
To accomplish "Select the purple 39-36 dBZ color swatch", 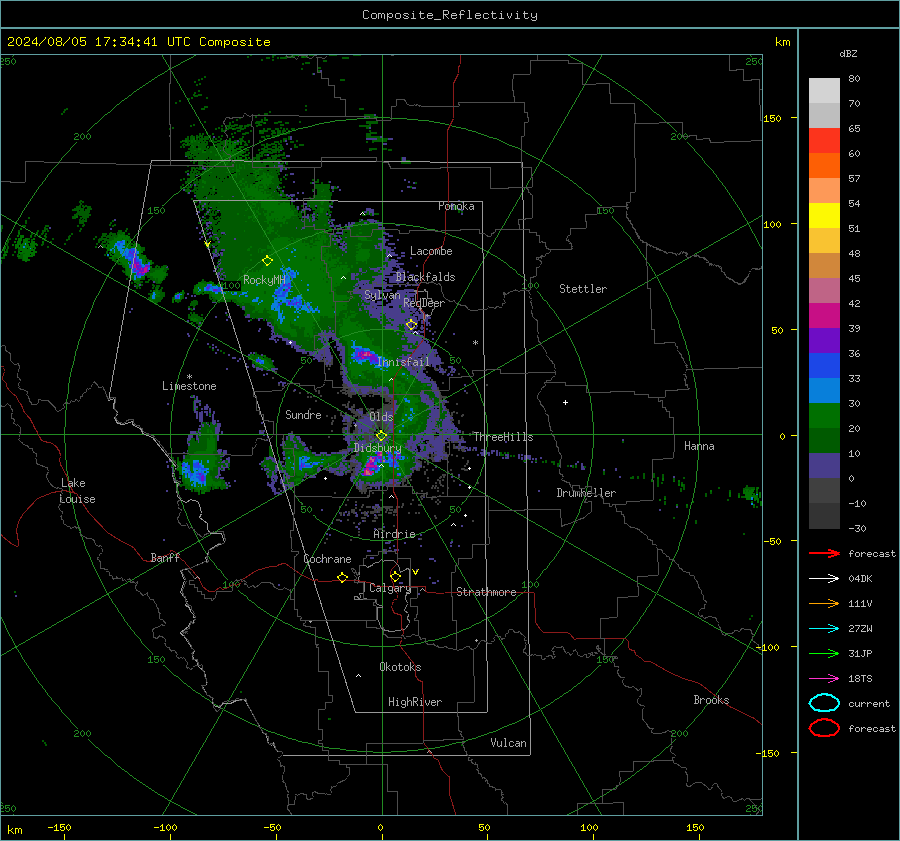I will pos(824,341).
